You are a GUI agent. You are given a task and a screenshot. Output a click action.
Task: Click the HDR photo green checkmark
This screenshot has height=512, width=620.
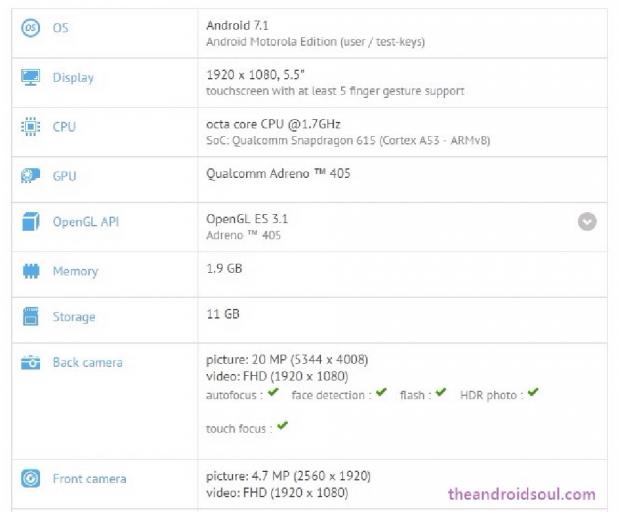(x=533, y=393)
